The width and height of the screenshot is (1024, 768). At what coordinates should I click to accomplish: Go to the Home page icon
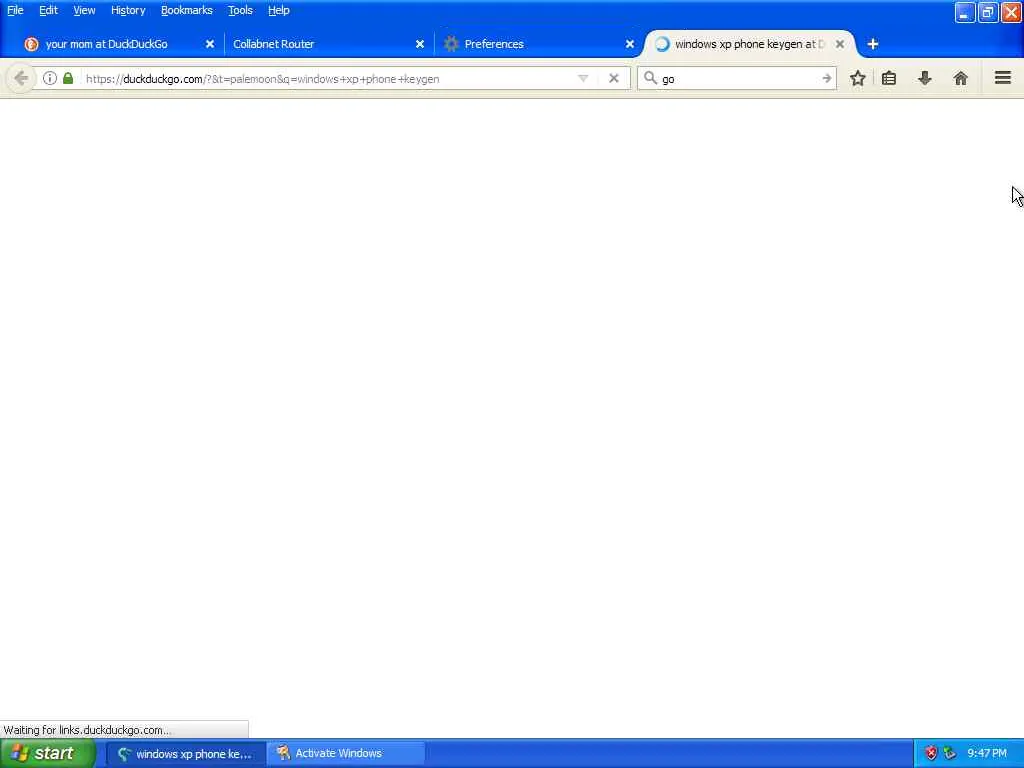coord(960,78)
